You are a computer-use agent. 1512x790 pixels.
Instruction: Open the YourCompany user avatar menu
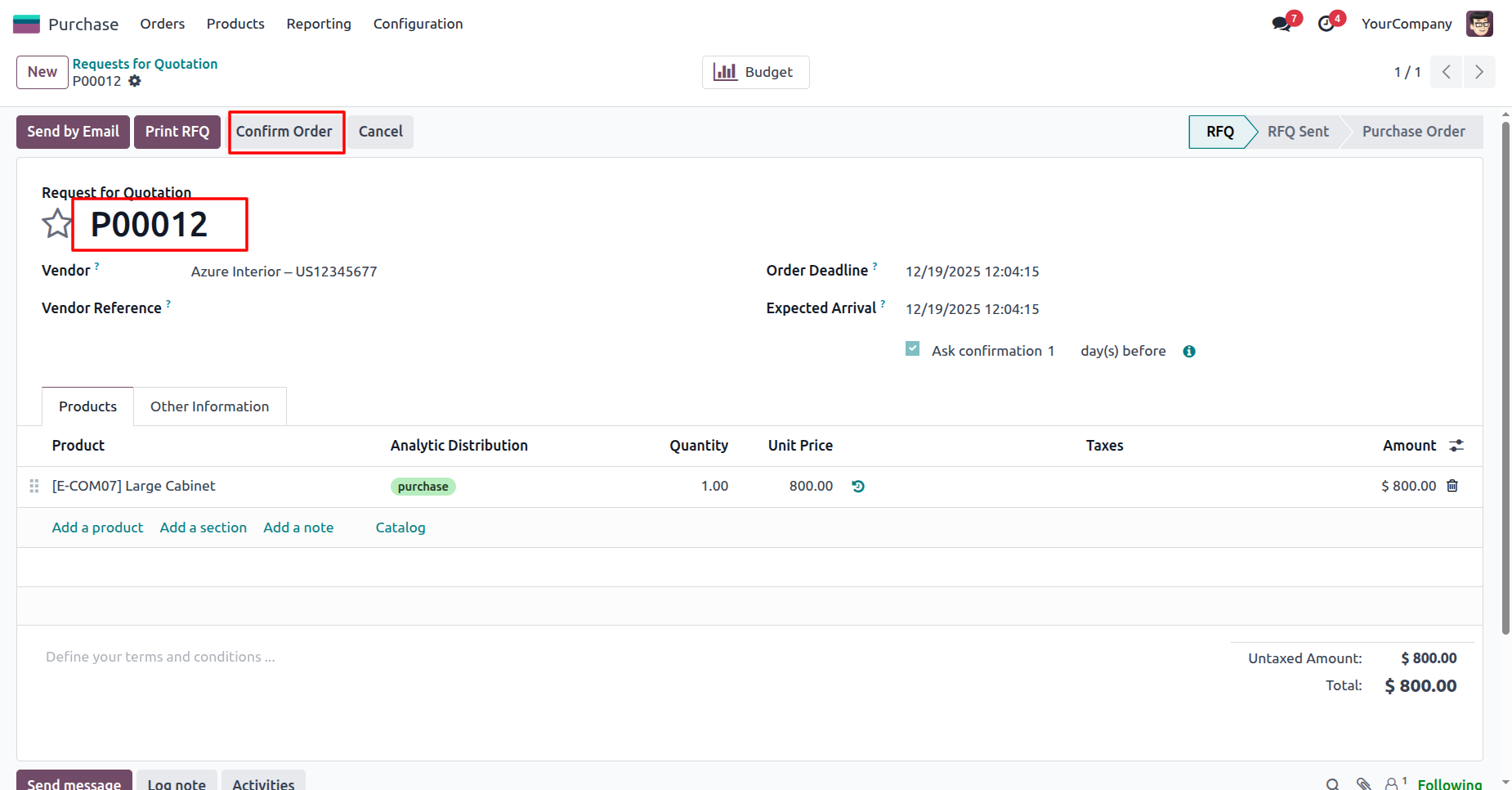tap(1479, 24)
